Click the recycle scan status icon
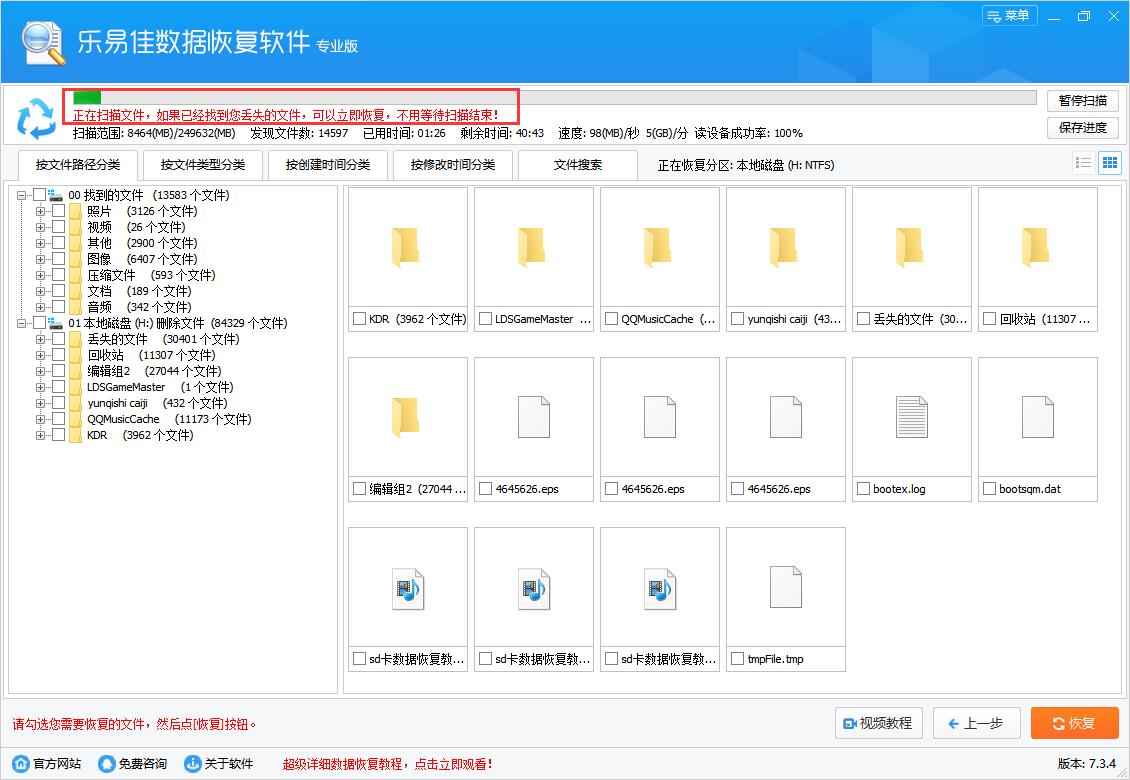Screen dimensions: 1130x780 (36, 119)
